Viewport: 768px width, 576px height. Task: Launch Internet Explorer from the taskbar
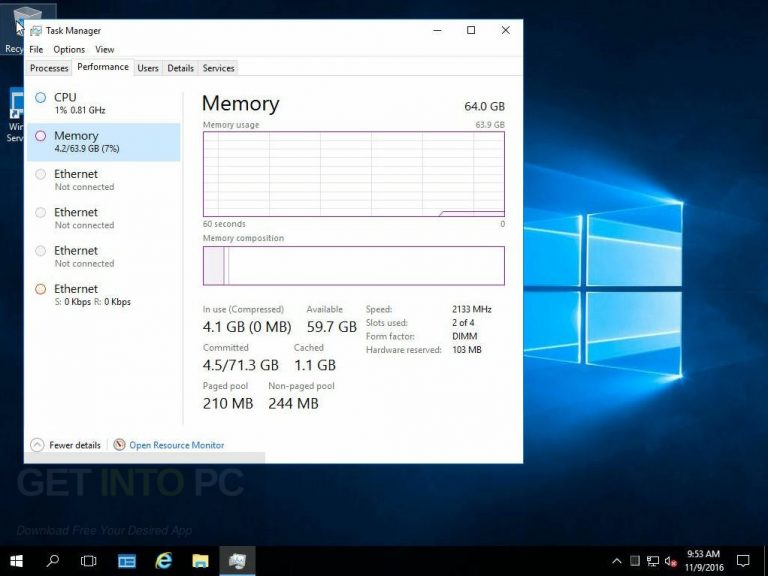click(x=163, y=561)
